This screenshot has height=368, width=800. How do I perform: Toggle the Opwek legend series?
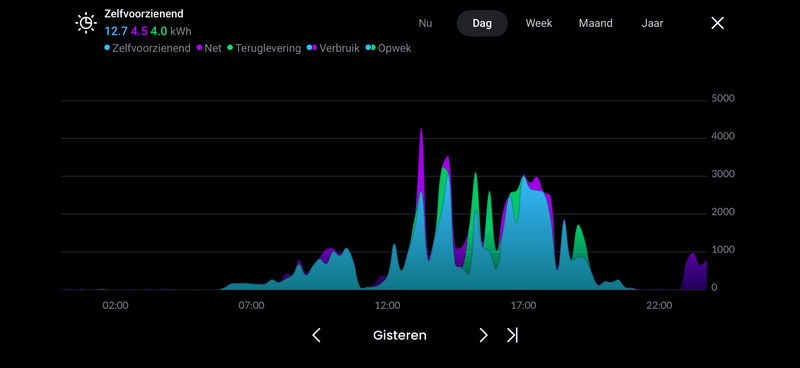click(x=388, y=48)
